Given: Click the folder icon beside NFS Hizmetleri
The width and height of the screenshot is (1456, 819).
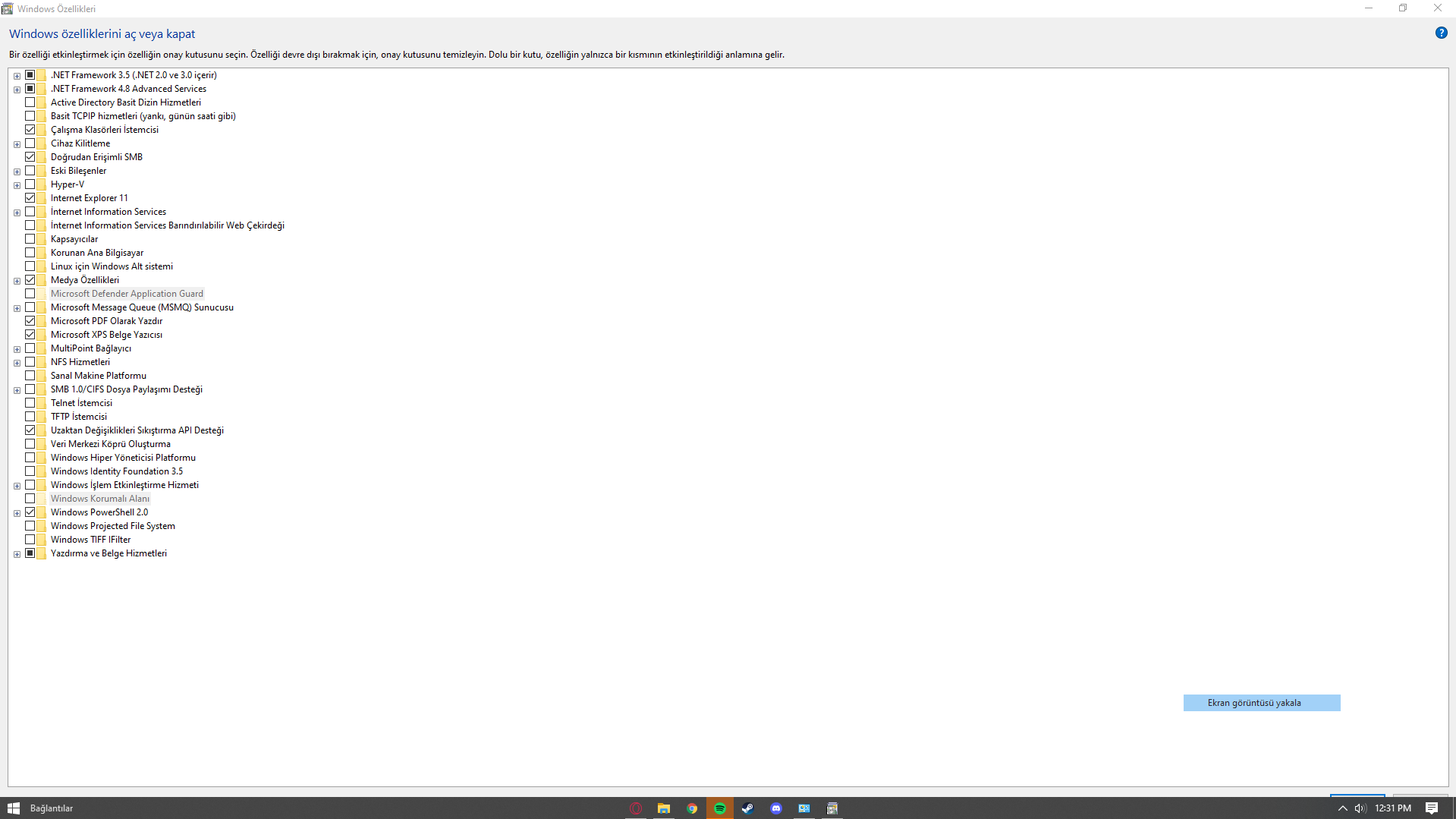Looking at the screenshot, I should [x=41, y=362].
